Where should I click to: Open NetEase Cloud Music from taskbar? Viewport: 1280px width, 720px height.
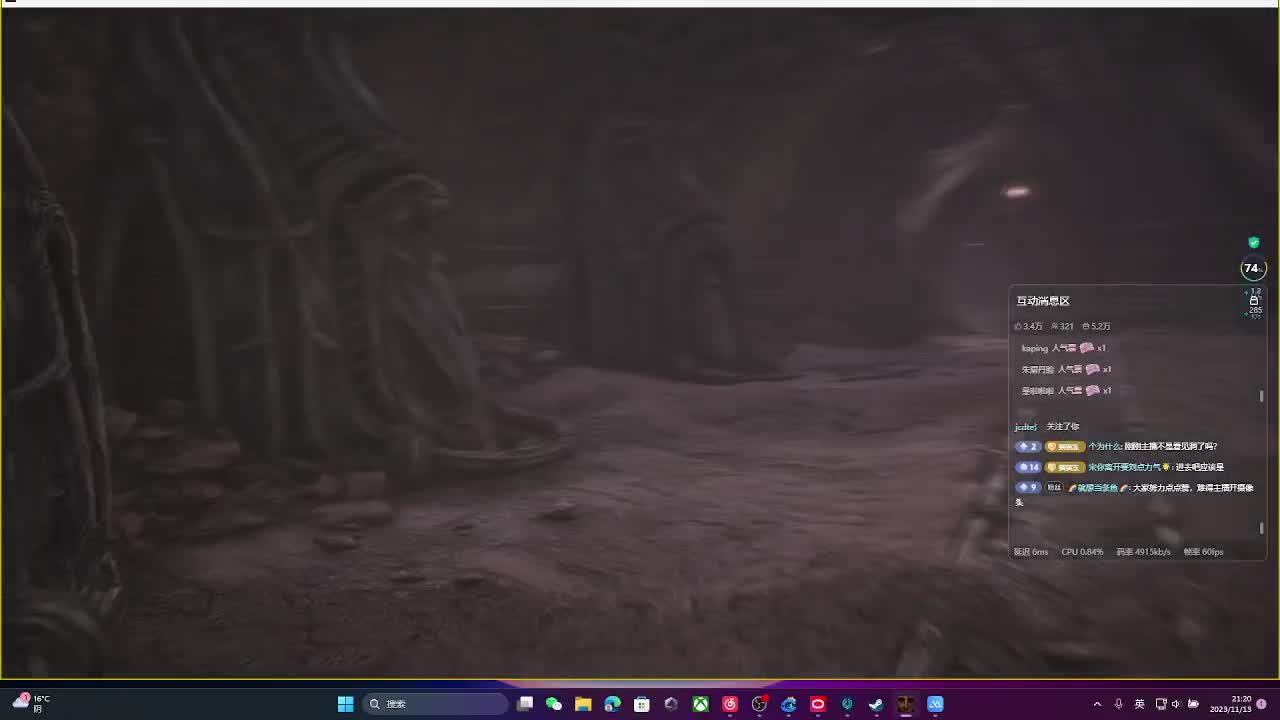tap(730, 704)
